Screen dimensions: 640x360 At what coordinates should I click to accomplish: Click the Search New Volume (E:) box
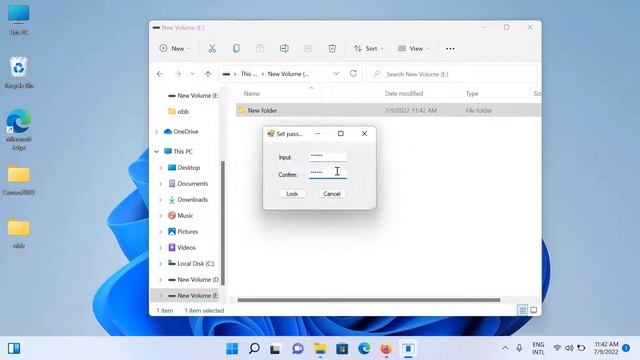click(x=452, y=74)
